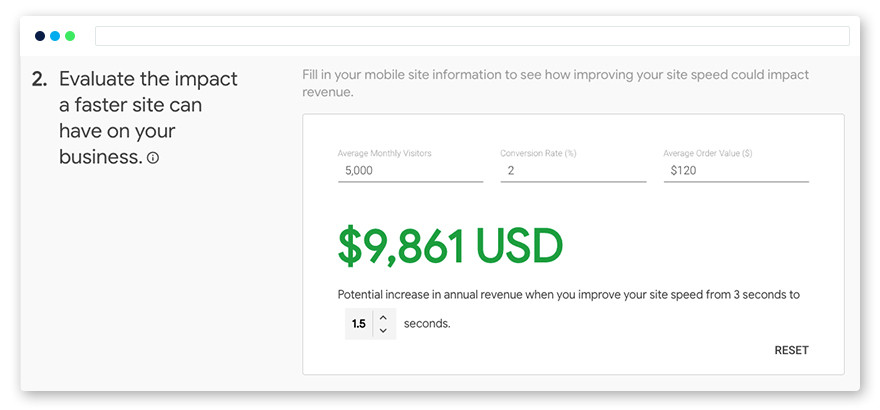This screenshot has width=880, height=410.
Task: Click the step number 2 label
Action: pyautogui.click(x=38, y=79)
